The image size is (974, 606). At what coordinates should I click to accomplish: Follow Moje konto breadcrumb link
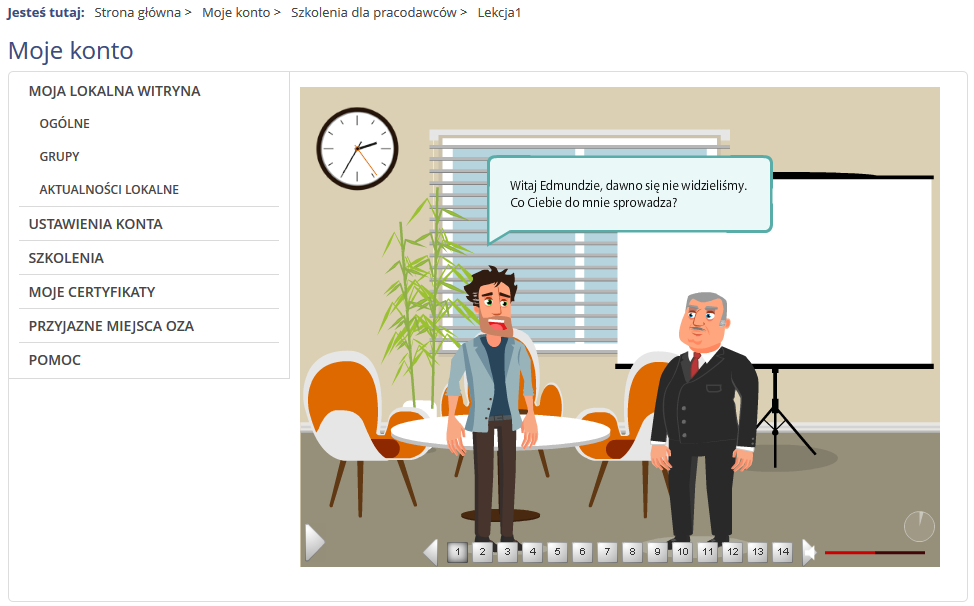(x=236, y=12)
